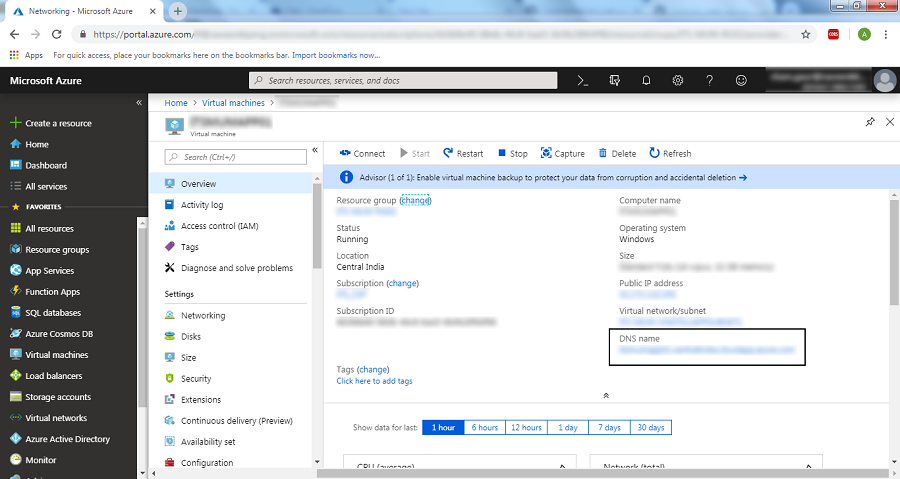Open the Apps shortcut in bookmarks bar
This screenshot has height=479, width=900.
click(26, 55)
